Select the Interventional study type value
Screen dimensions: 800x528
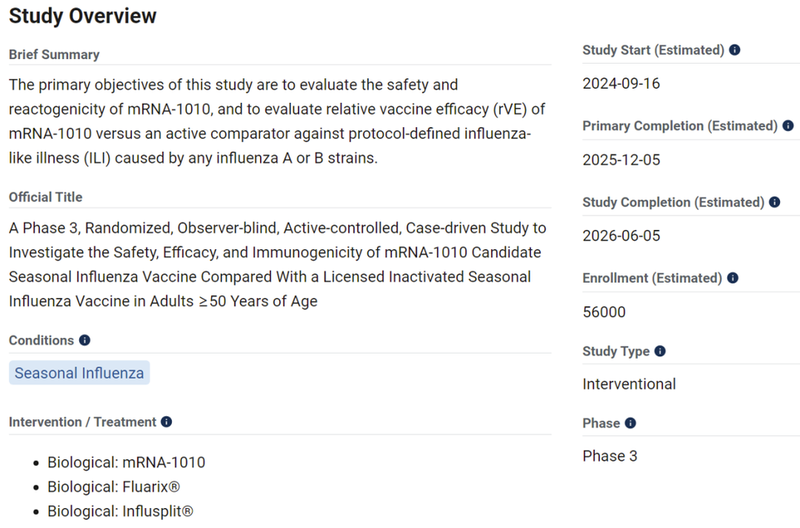(x=629, y=384)
